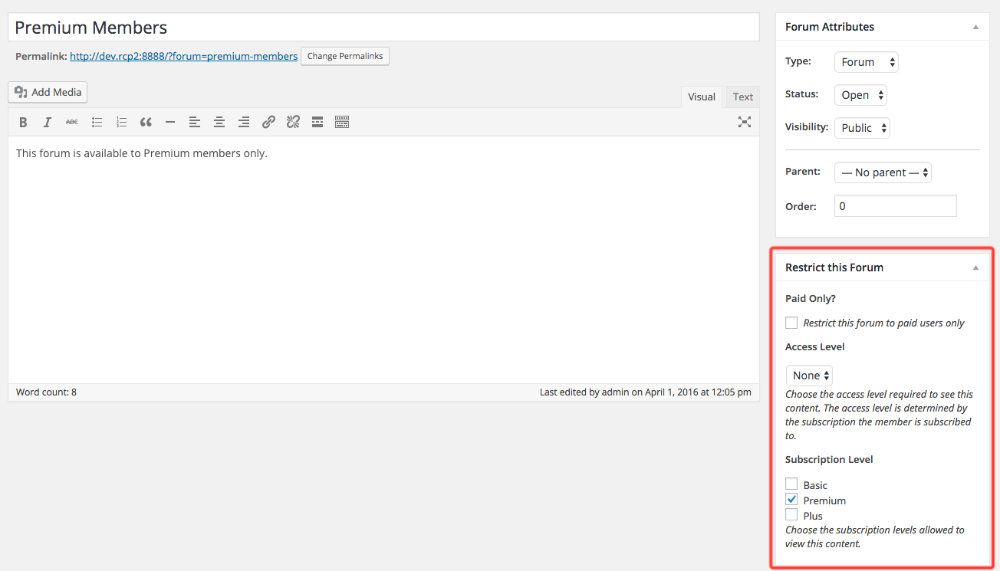Remove link icon in toolbar
The width and height of the screenshot is (1000, 571).
click(x=293, y=122)
